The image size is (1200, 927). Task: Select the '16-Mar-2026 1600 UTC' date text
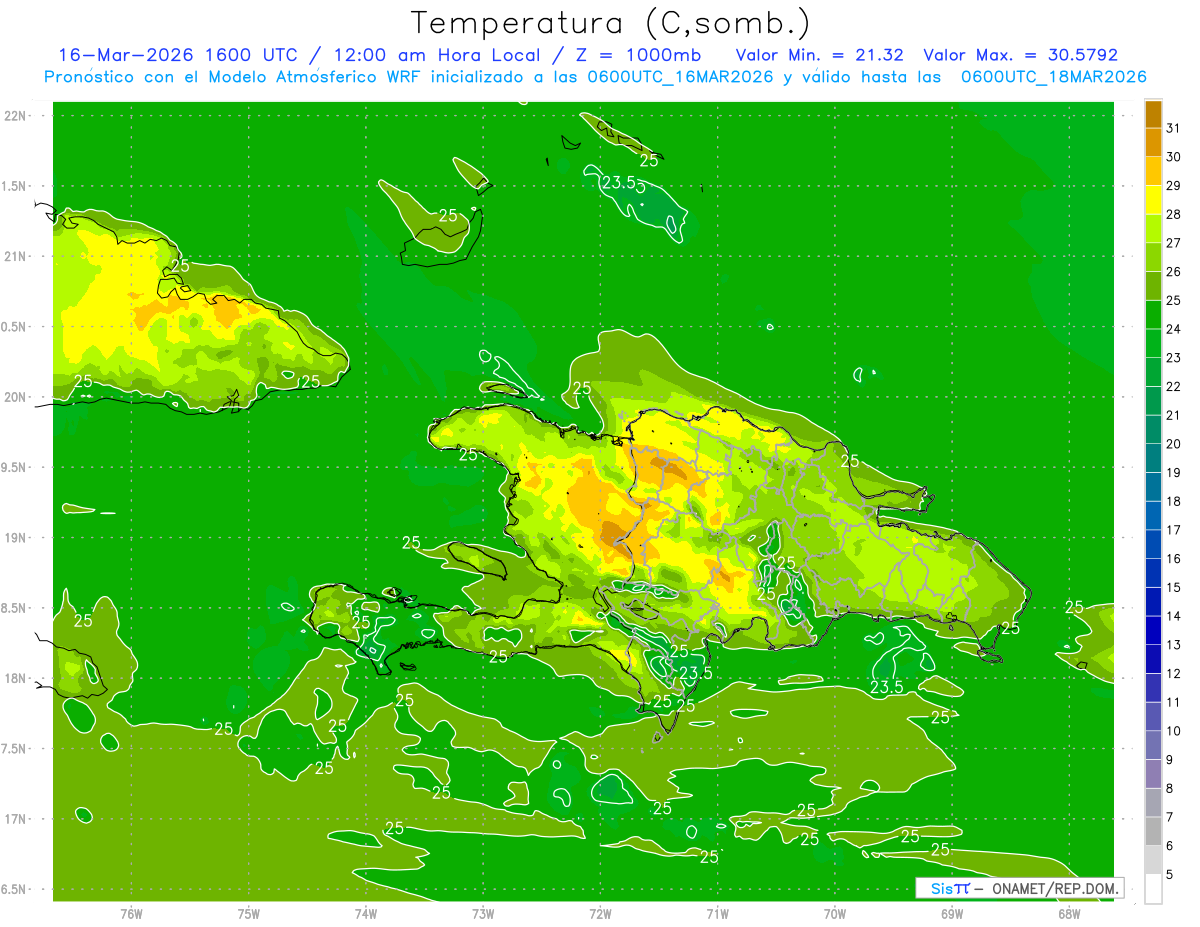(x=184, y=55)
